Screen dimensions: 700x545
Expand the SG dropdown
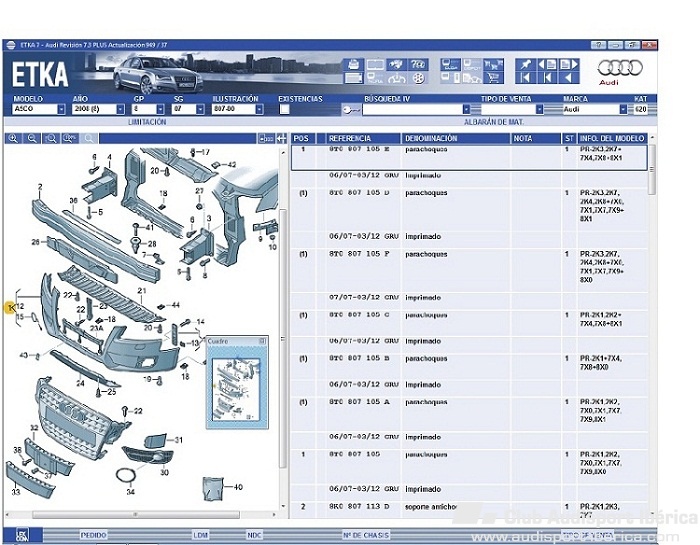pos(200,109)
